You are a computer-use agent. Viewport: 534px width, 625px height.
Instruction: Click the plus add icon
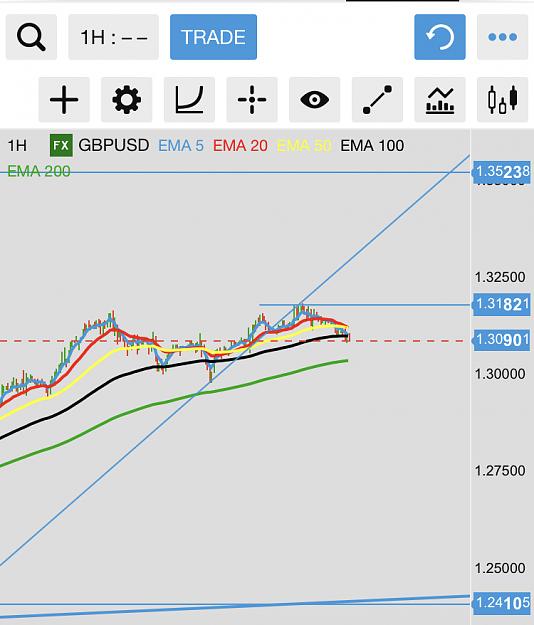[64, 100]
